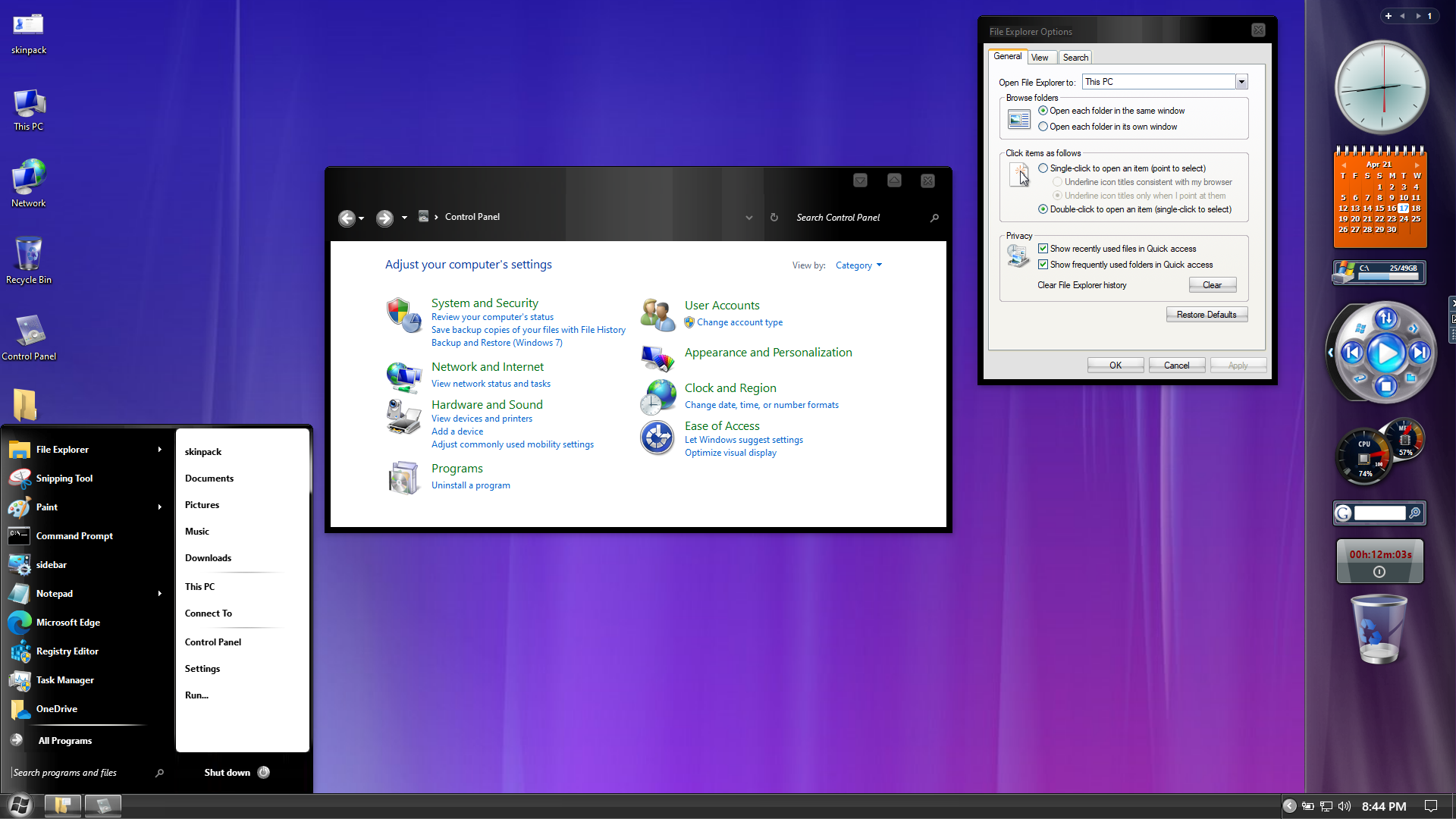Open the Recycle Bin desktop icon
The width and height of the screenshot is (1456, 819).
coord(29,255)
